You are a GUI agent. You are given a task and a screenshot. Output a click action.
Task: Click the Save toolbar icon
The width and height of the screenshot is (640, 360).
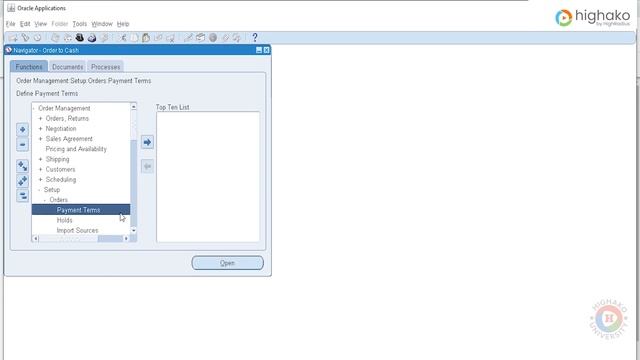click(55, 38)
